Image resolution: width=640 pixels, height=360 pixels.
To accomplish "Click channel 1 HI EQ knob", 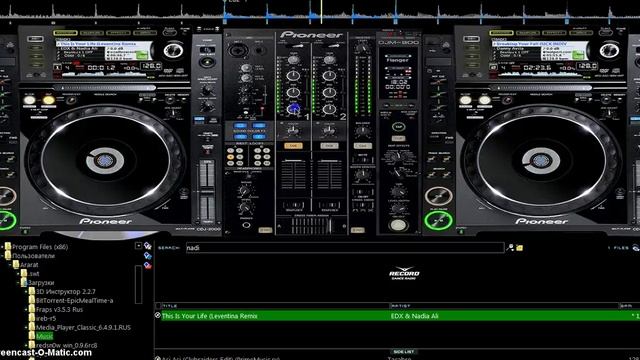I will [293, 76].
